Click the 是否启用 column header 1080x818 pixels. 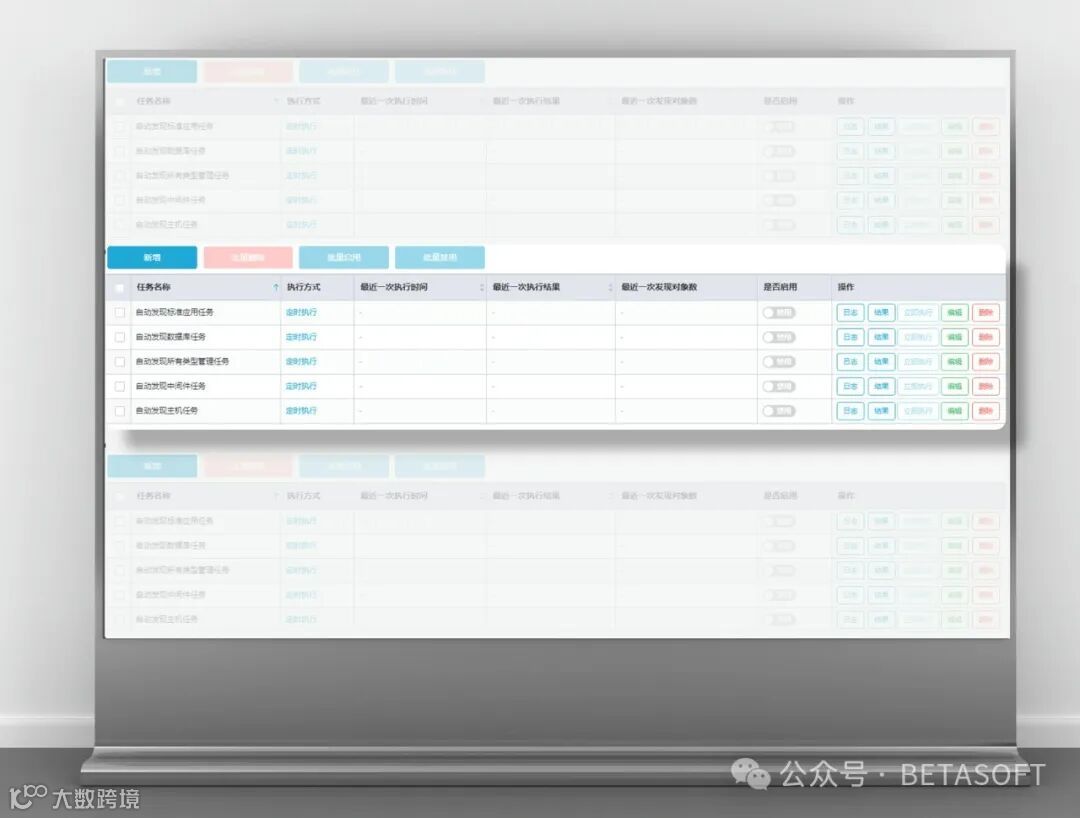pos(780,287)
